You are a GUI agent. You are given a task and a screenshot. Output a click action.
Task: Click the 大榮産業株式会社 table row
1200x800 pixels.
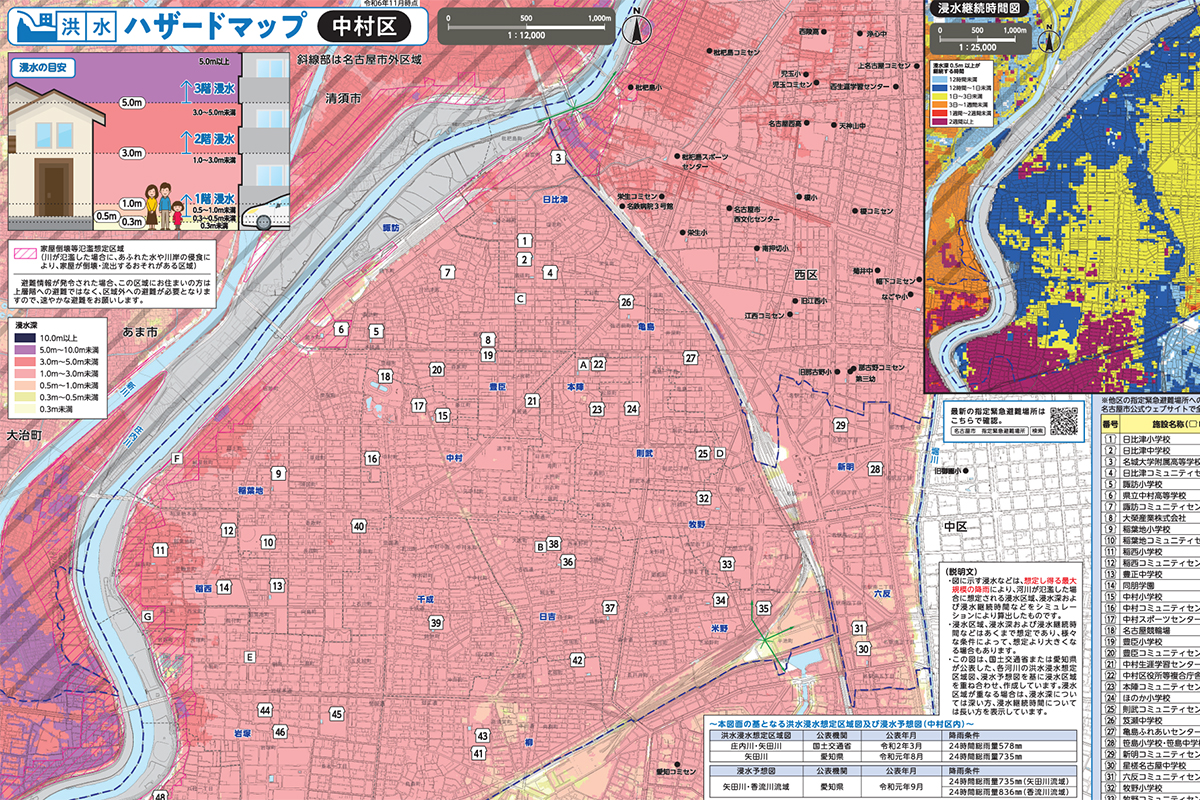1151,517
